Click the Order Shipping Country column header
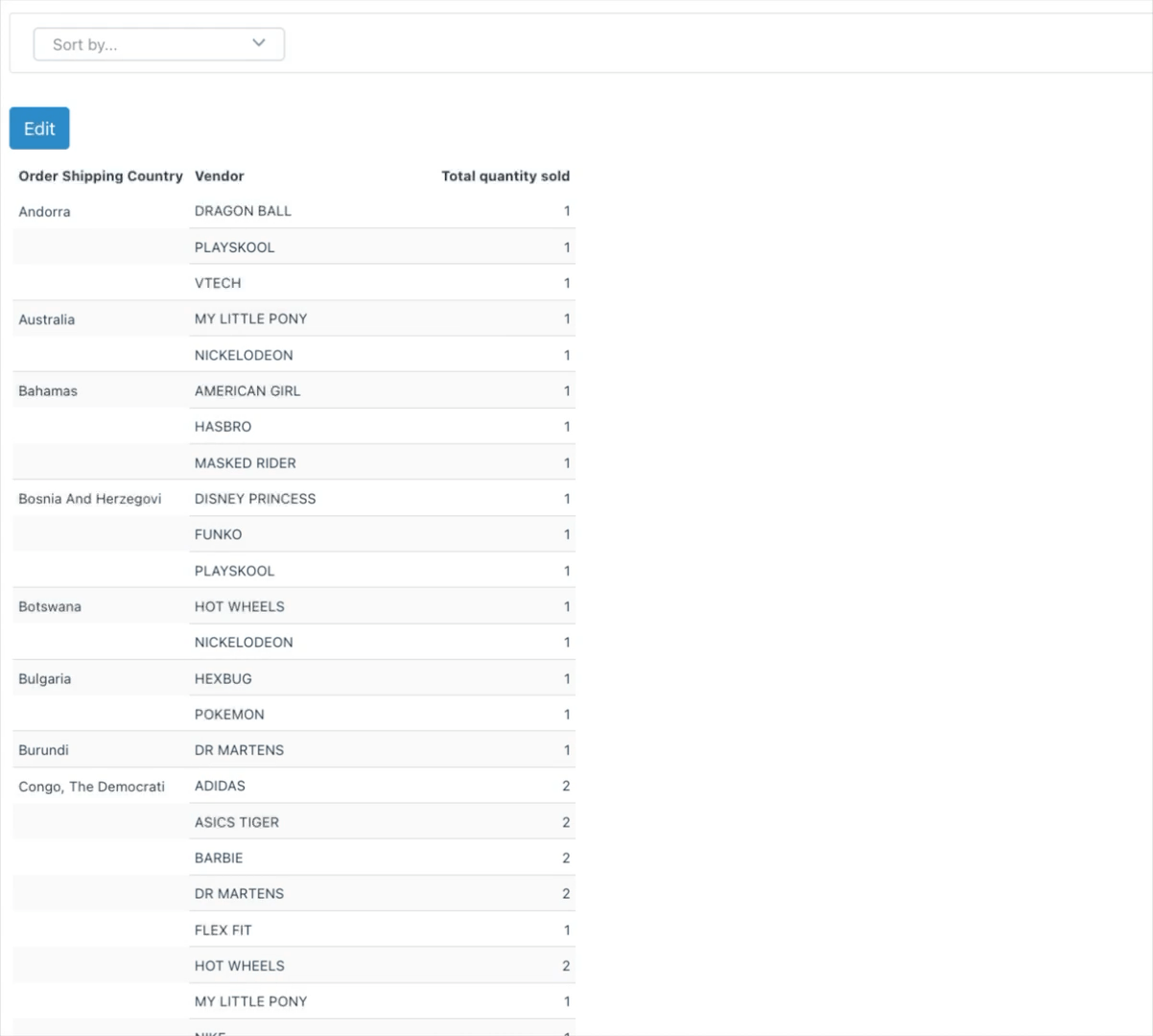Viewport: 1153px width, 1036px height. 101,176
